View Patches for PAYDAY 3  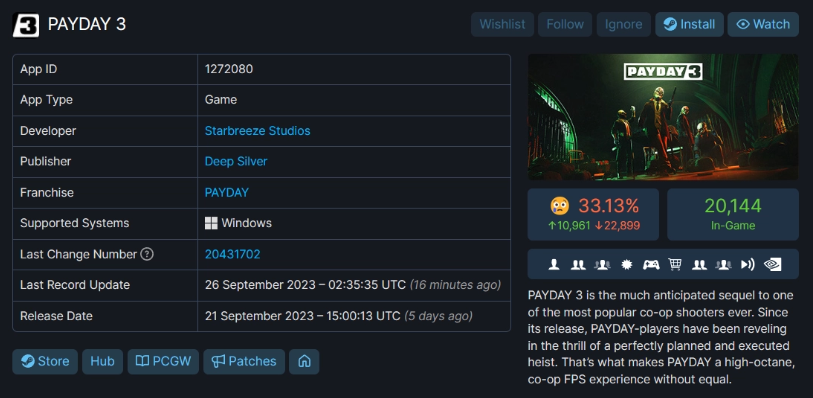pyautogui.click(x=244, y=361)
